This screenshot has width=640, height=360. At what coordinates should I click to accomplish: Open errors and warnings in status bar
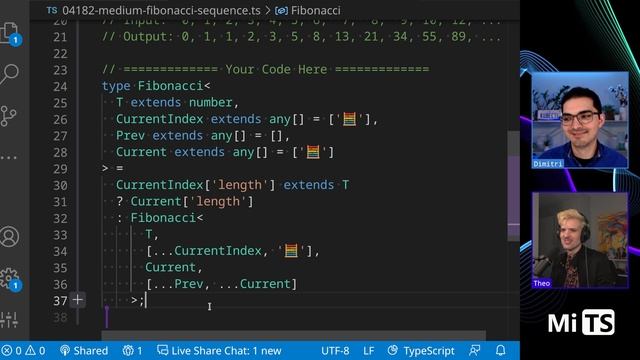[x=23, y=351]
